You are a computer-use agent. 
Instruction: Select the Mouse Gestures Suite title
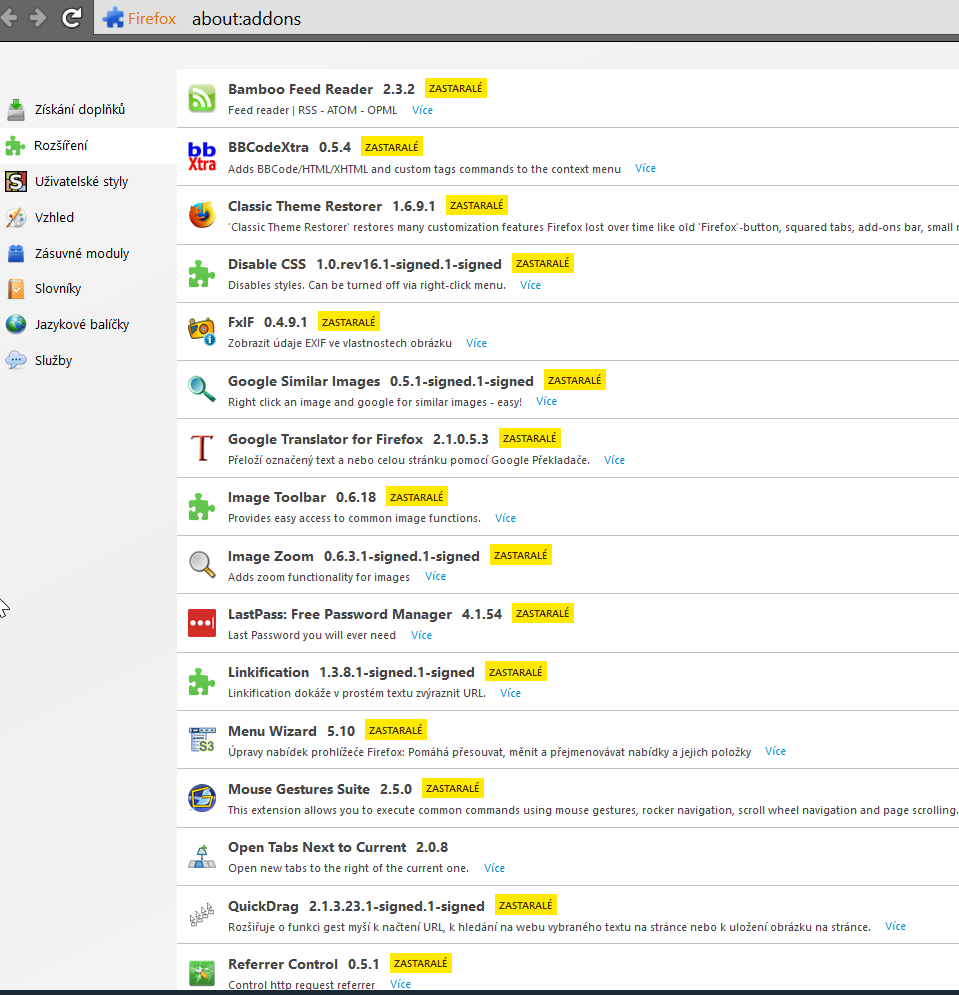pyautogui.click(x=299, y=789)
